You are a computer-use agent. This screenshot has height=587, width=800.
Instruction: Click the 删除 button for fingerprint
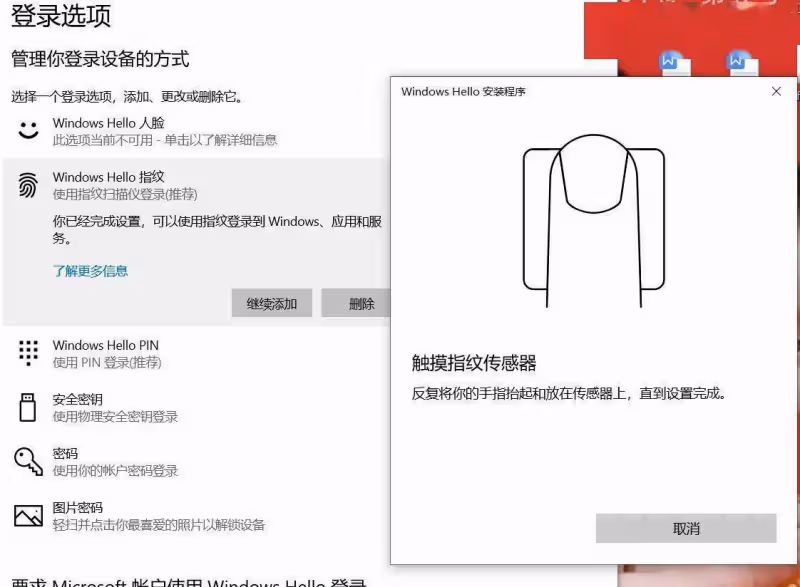pyautogui.click(x=358, y=303)
